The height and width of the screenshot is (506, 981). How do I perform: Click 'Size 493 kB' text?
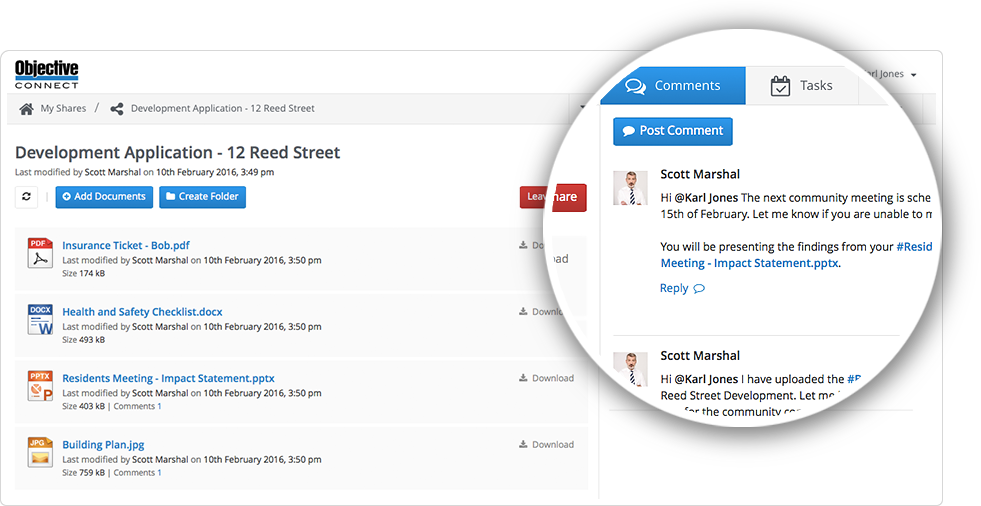(x=83, y=340)
